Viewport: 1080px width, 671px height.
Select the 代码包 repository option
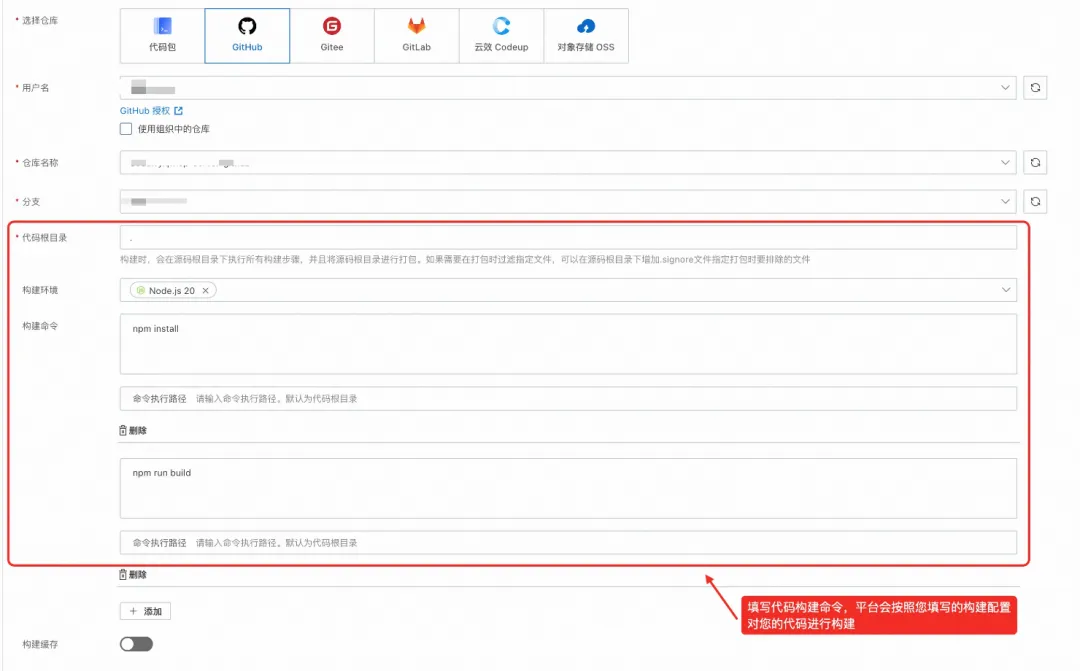click(x=163, y=36)
